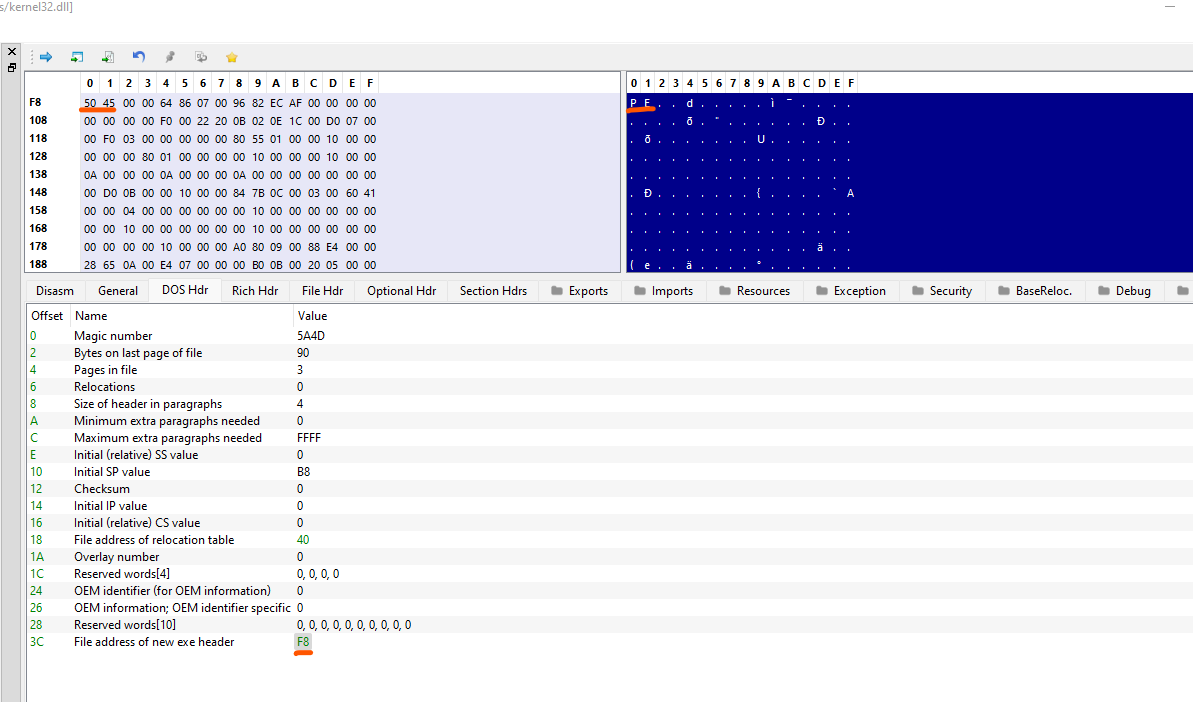Screen dimensions: 1193x702
Task: Select Size of header in paragraphs row
Action: [609, 404]
